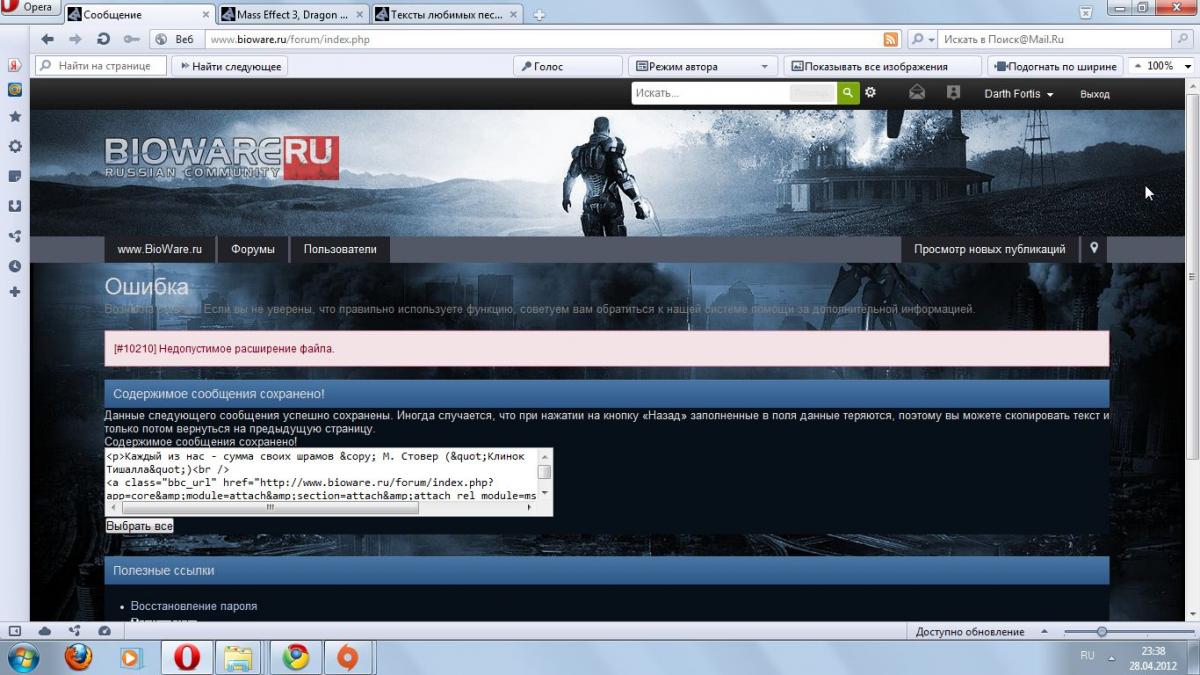Open Режим автора dropdown
1200x675 pixels.
pyautogui.click(x=703, y=66)
